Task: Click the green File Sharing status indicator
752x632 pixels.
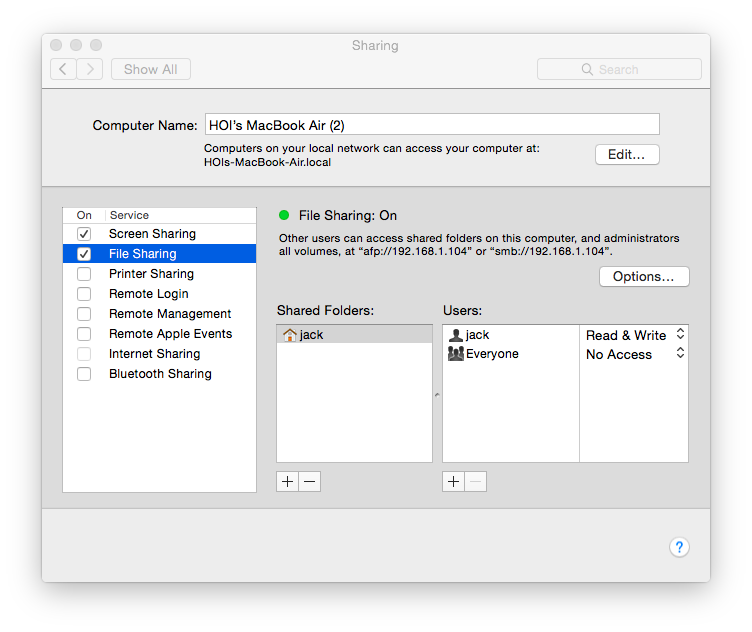Action: coord(284,215)
